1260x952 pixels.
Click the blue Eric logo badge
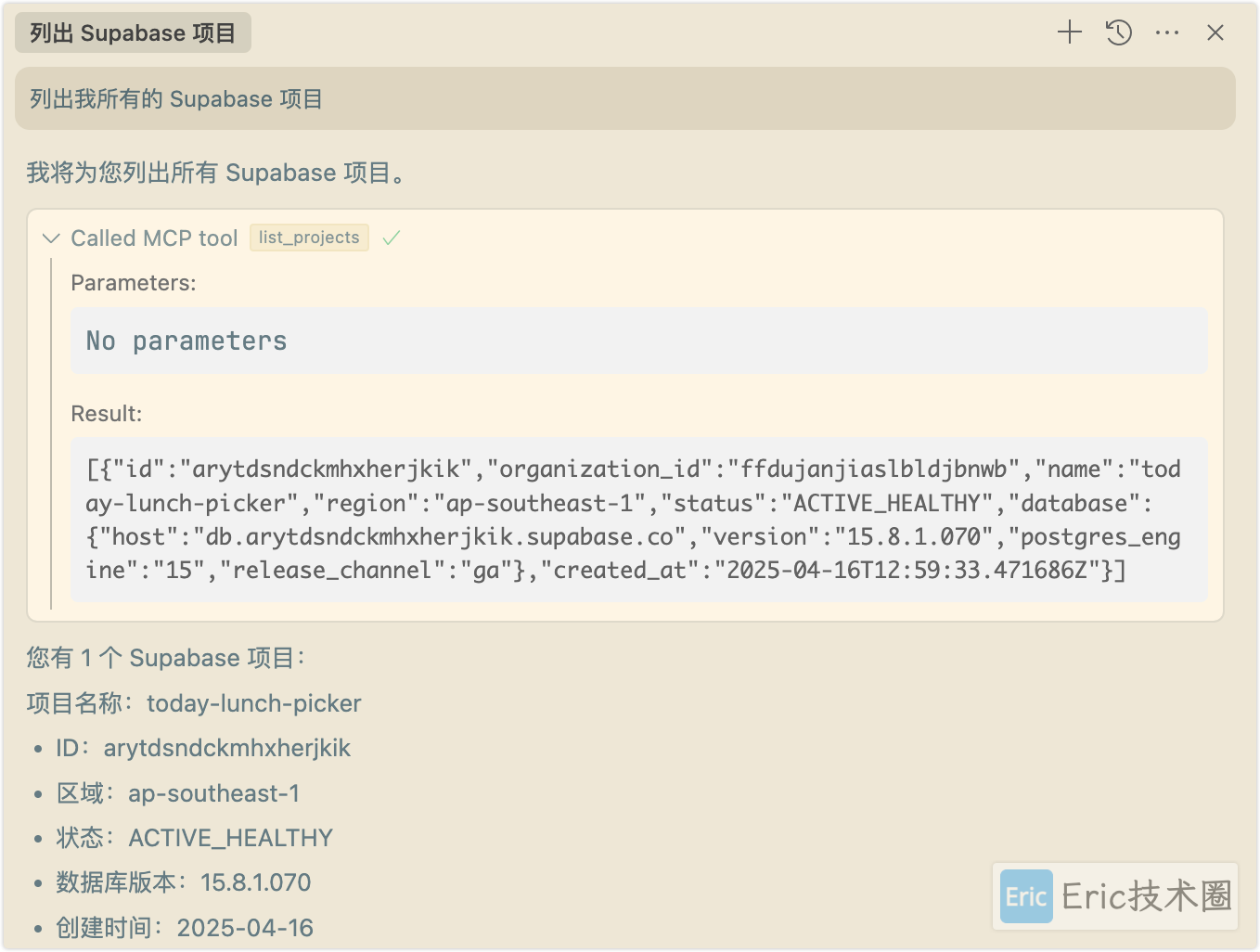pyautogui.click(x=1026, y=896)
